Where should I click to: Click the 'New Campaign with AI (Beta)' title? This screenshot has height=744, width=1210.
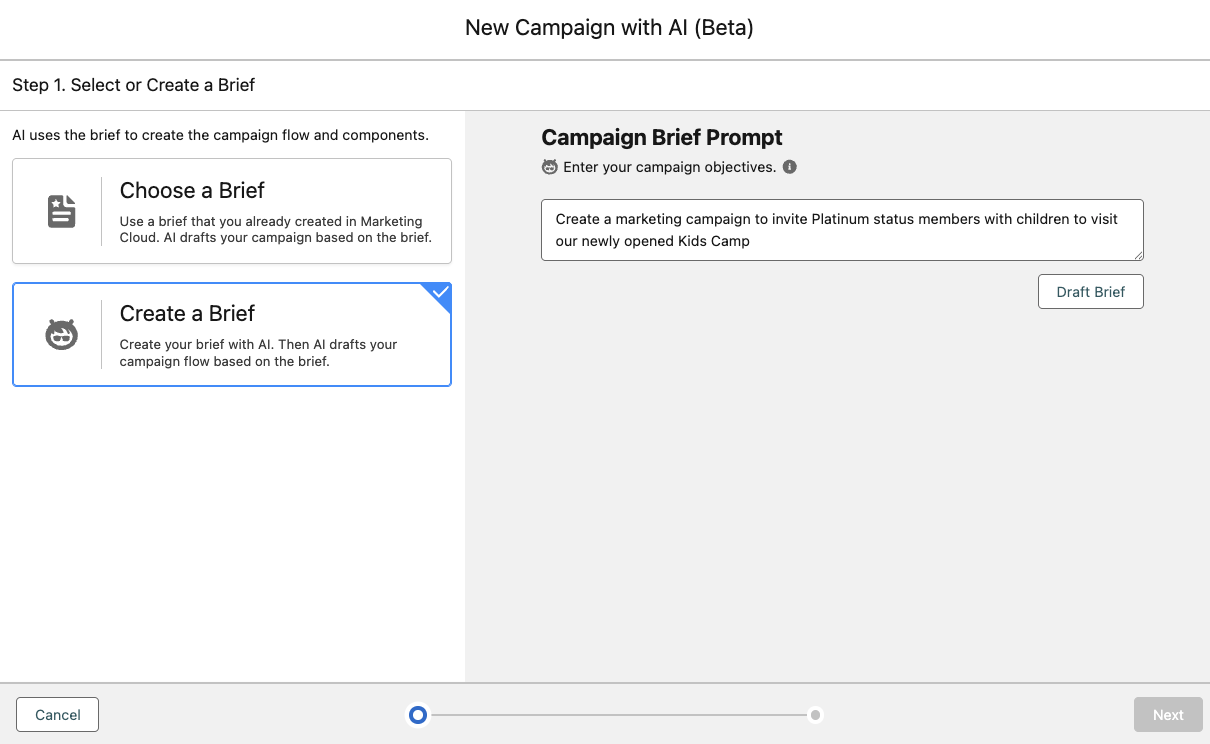(x=609, y=28)
